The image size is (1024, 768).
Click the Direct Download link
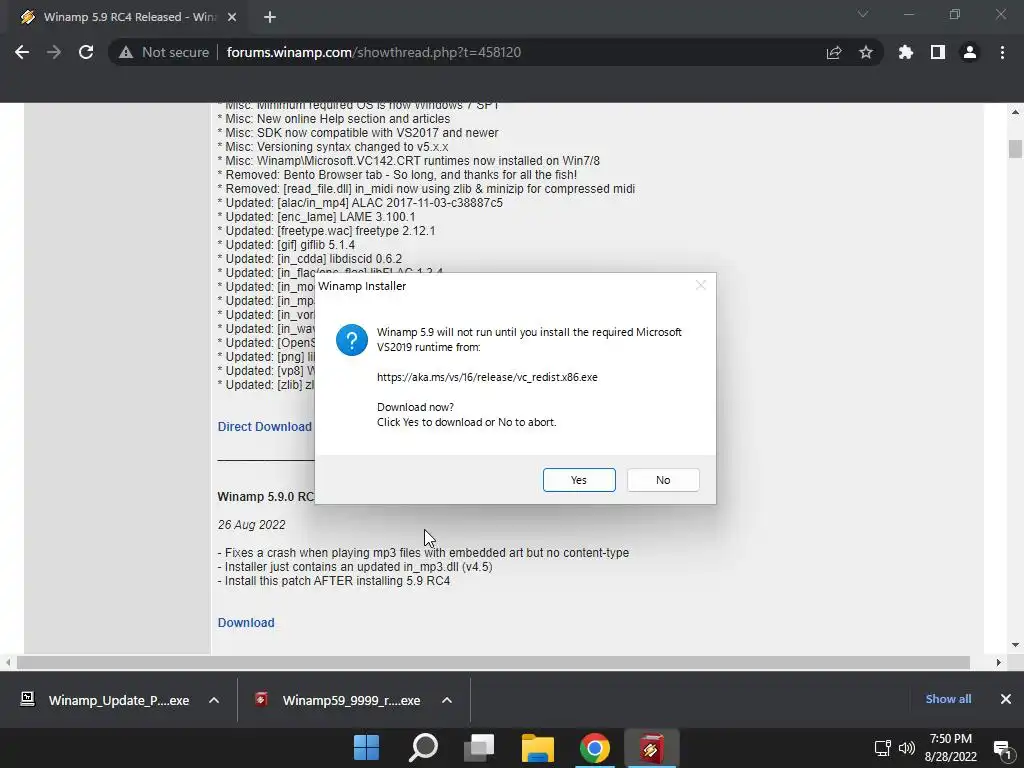click(x=264, y=426)
